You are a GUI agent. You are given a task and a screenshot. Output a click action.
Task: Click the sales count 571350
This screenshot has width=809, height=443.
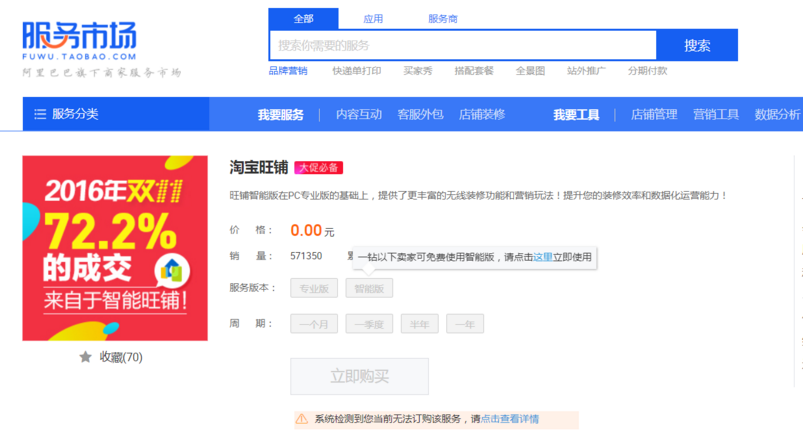pos(306,256)
